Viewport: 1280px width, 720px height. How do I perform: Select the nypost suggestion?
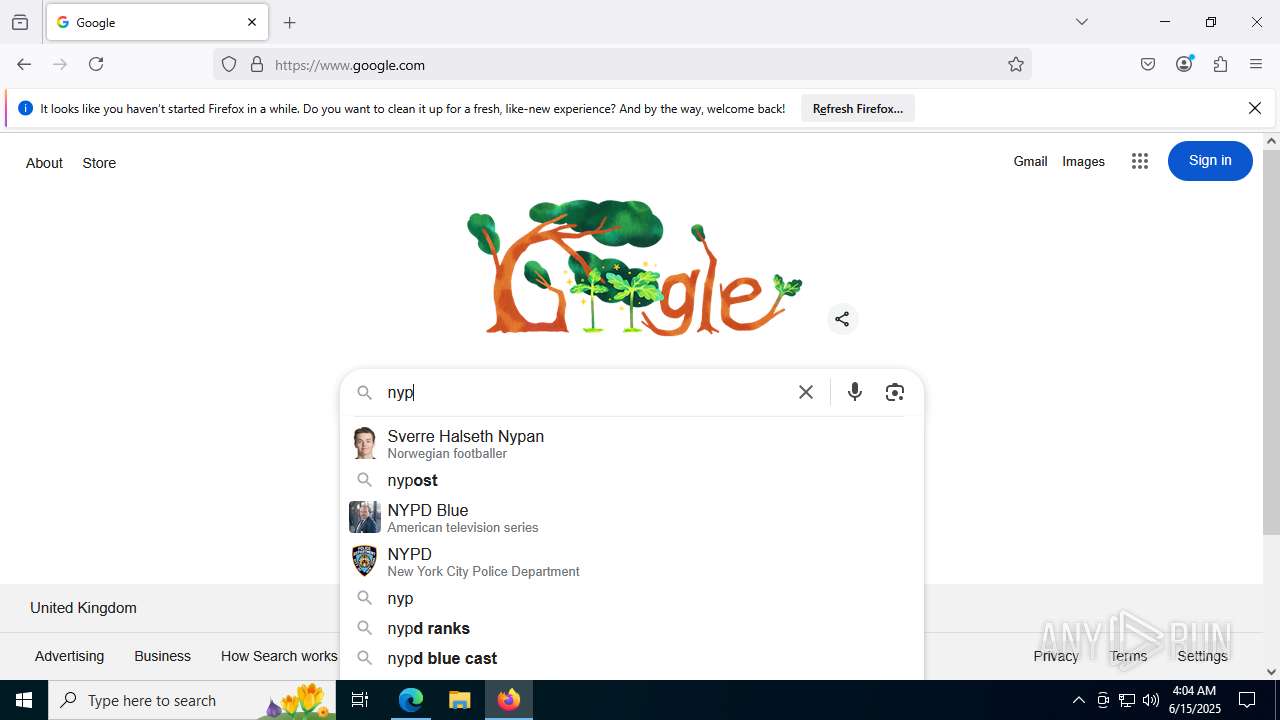pyautogui.click(x=632, y=480)
